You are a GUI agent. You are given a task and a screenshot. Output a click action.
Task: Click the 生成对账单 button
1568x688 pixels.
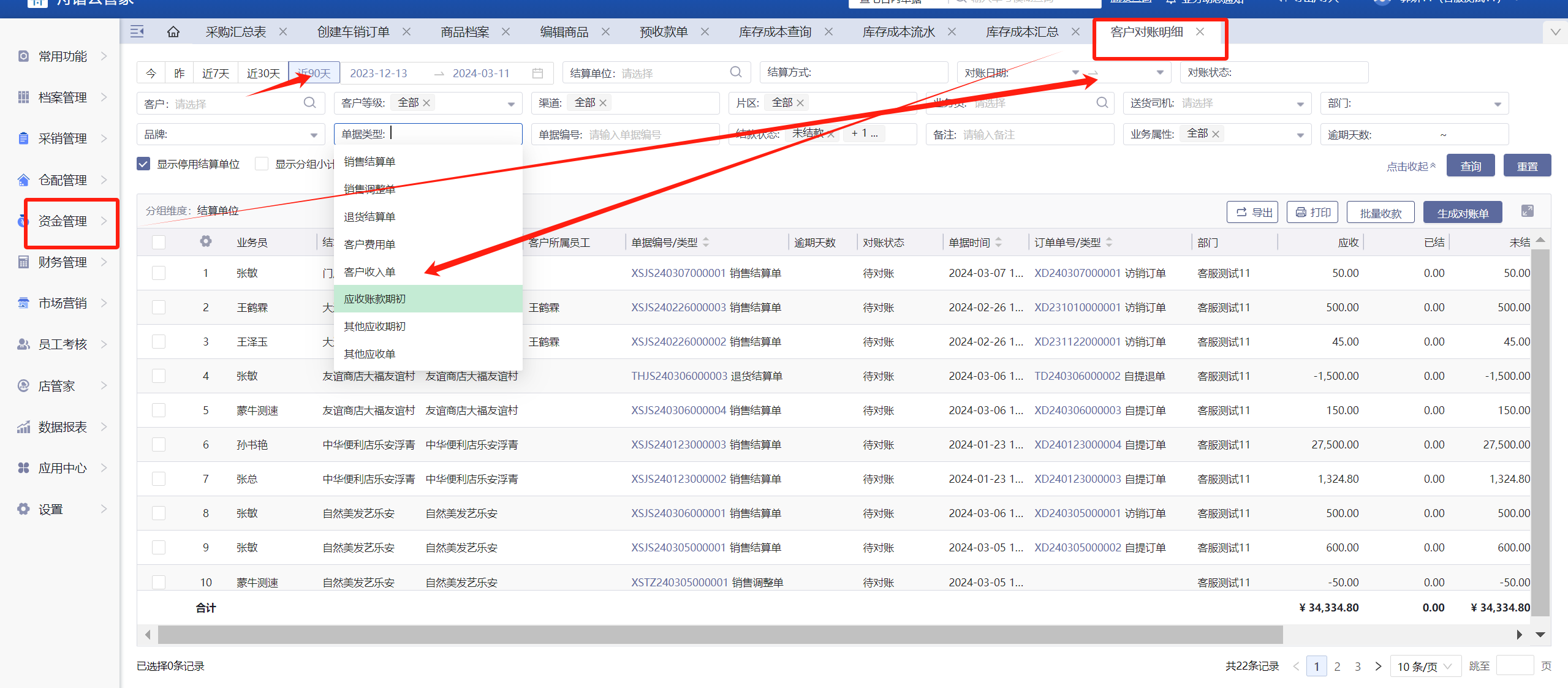click(1462, 213)
